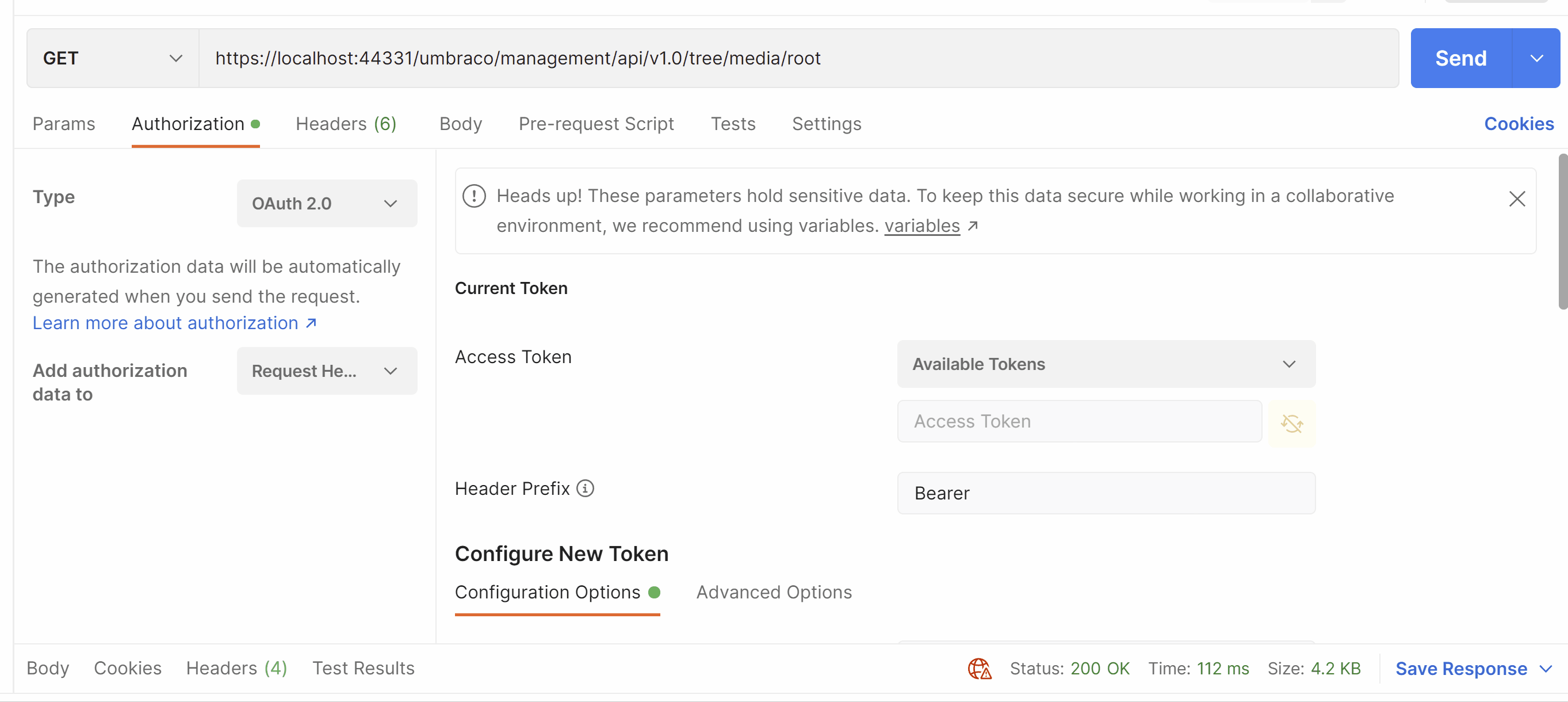Switch to the Pre-request Script tab
The width and height of the screenshot is (1568, 702).
(596, 124)
